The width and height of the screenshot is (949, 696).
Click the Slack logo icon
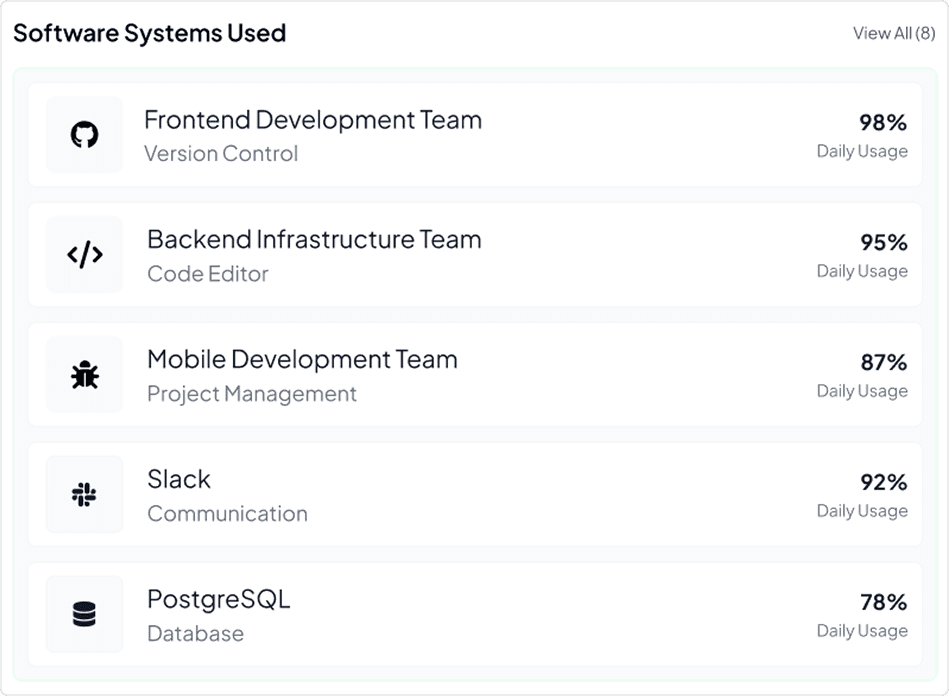85,495
